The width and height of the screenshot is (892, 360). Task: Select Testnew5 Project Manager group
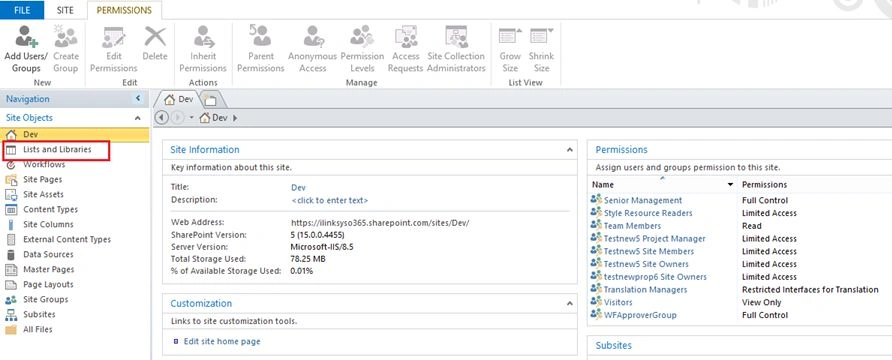click(x=654, y=238)
